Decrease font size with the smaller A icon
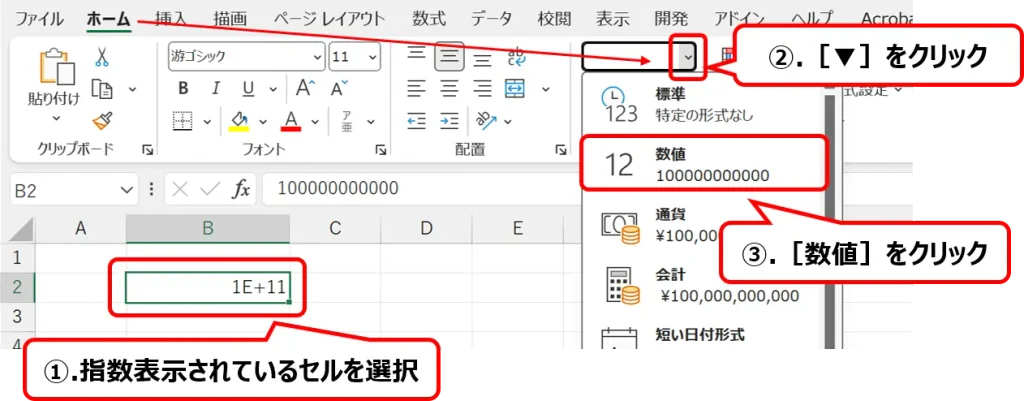 (x=339, y=88)
